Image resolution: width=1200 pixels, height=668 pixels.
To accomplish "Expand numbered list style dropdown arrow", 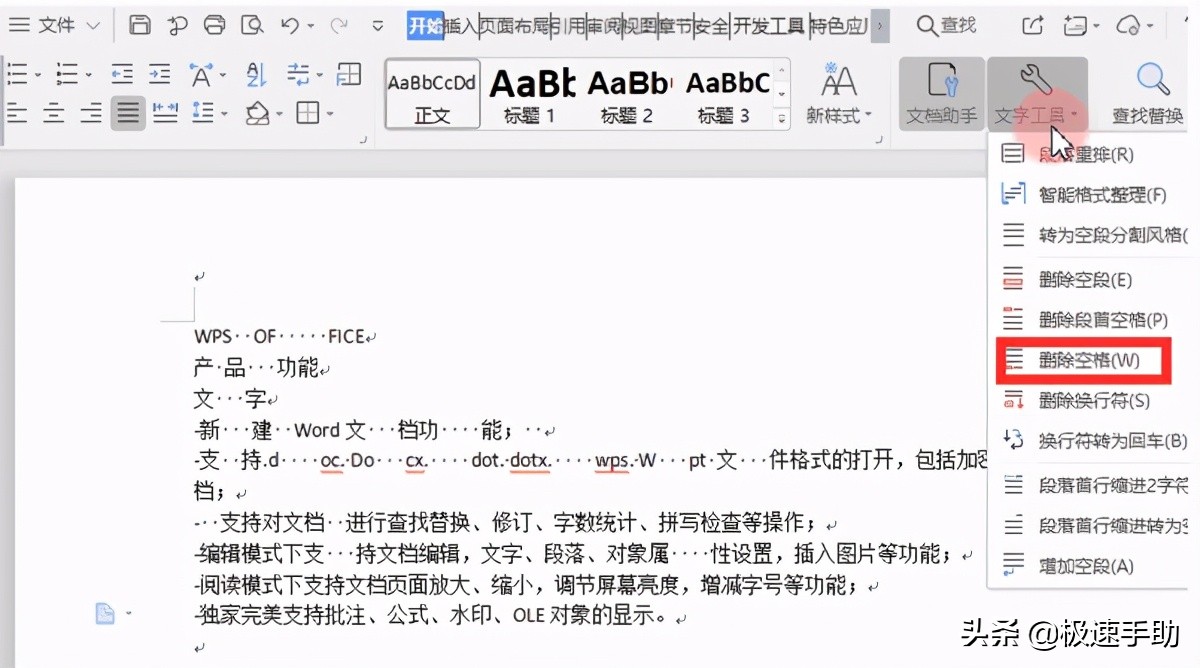I will coord(88,75).
